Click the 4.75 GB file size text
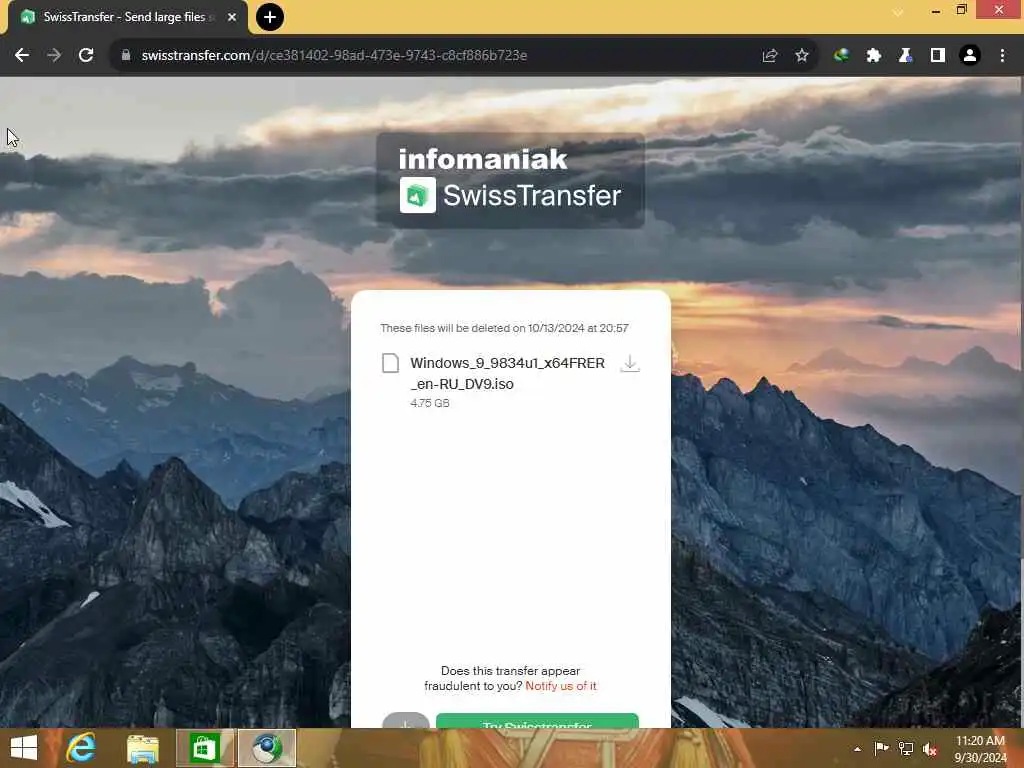Viewport: 1024px width, 768px height. pyautogui.click(x=430, y=403)
